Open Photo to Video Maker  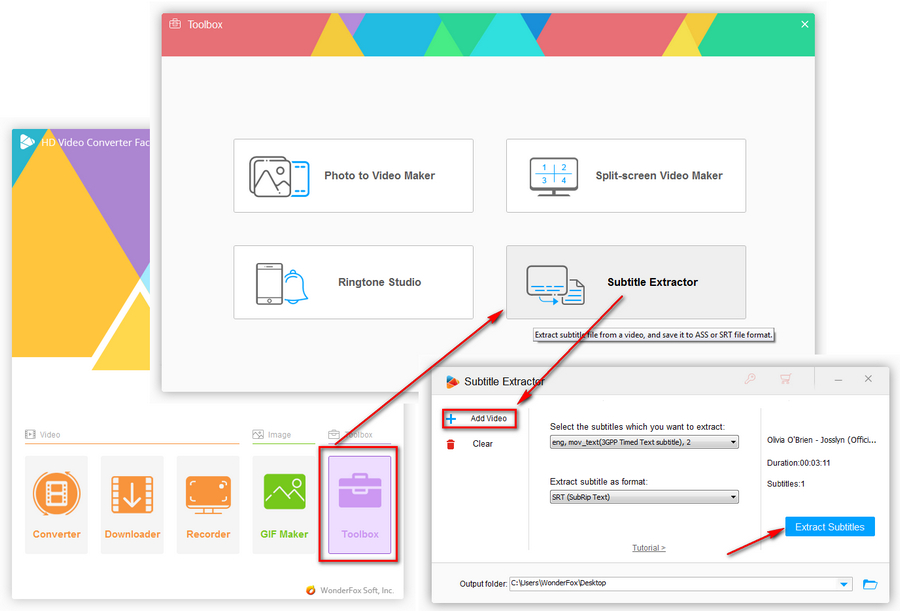click(353, 176)
